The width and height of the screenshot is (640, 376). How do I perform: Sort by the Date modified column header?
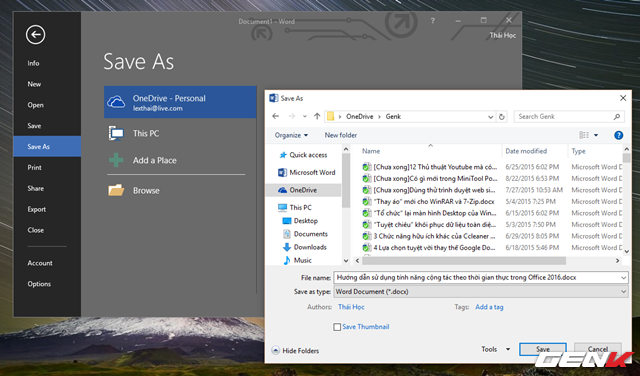pos(526,151)
